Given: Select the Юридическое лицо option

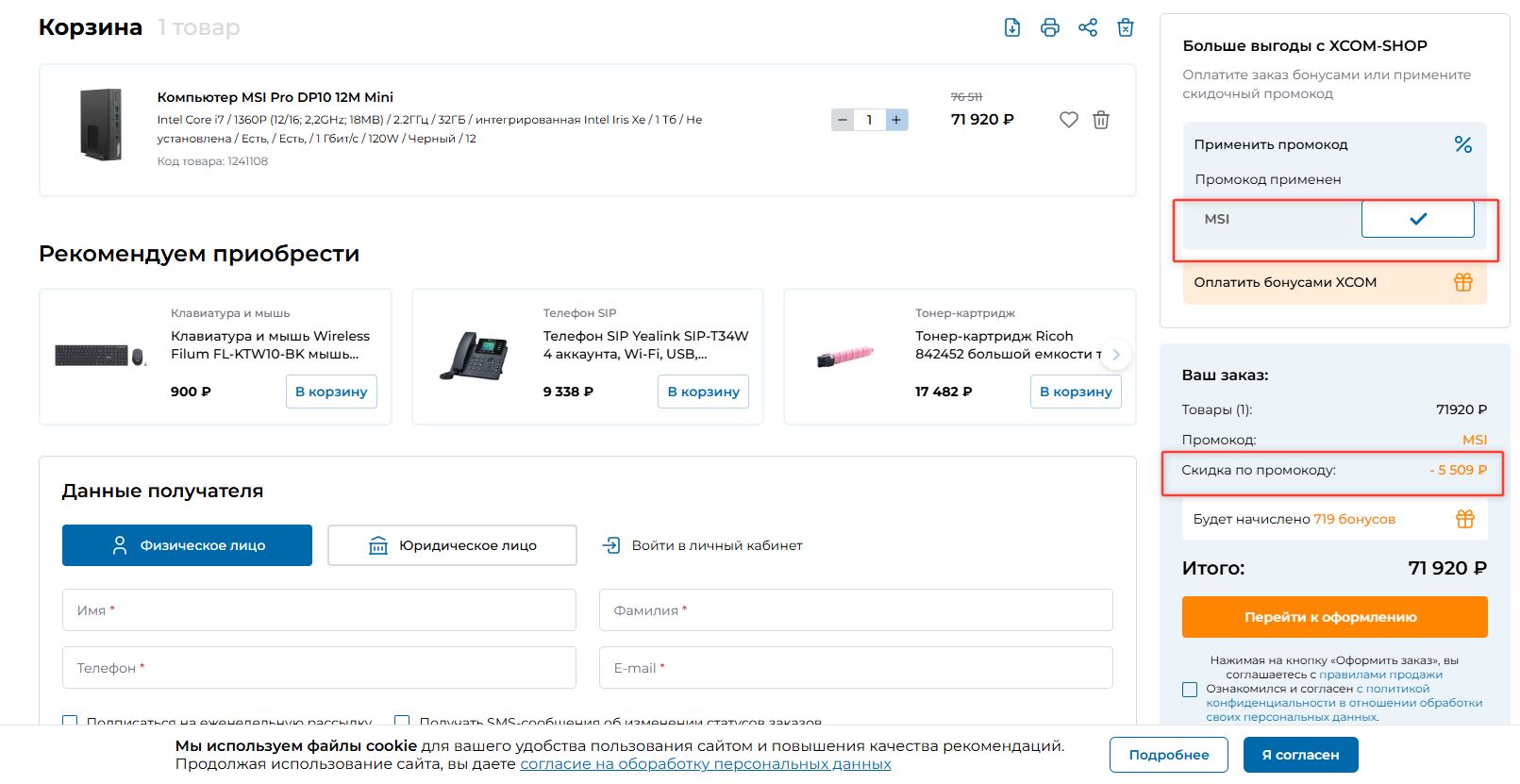Looking at the screenshot, I should [x=452, y=545].
